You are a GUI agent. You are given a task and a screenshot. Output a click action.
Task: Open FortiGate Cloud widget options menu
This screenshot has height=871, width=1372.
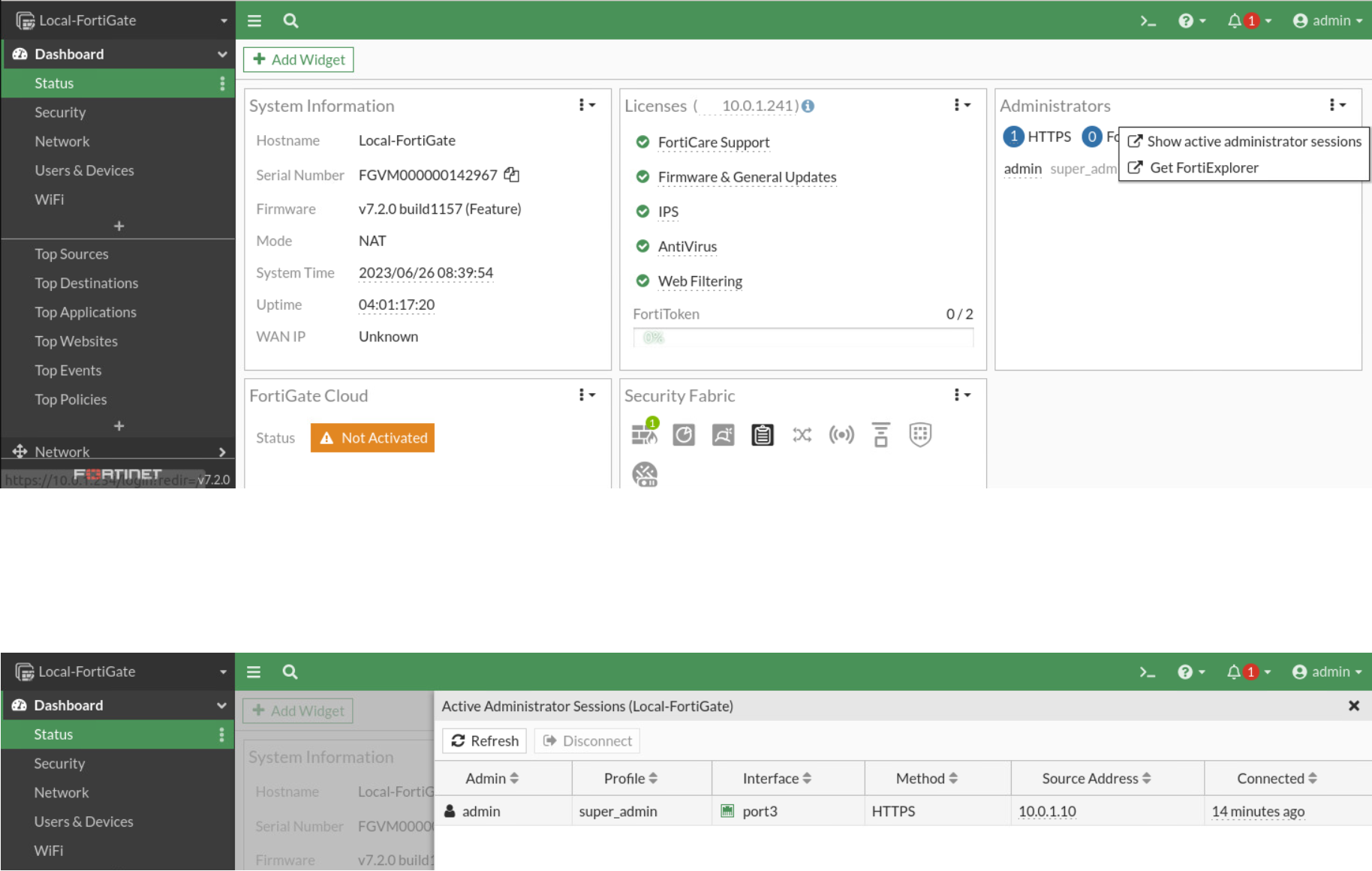pos(587,395)
